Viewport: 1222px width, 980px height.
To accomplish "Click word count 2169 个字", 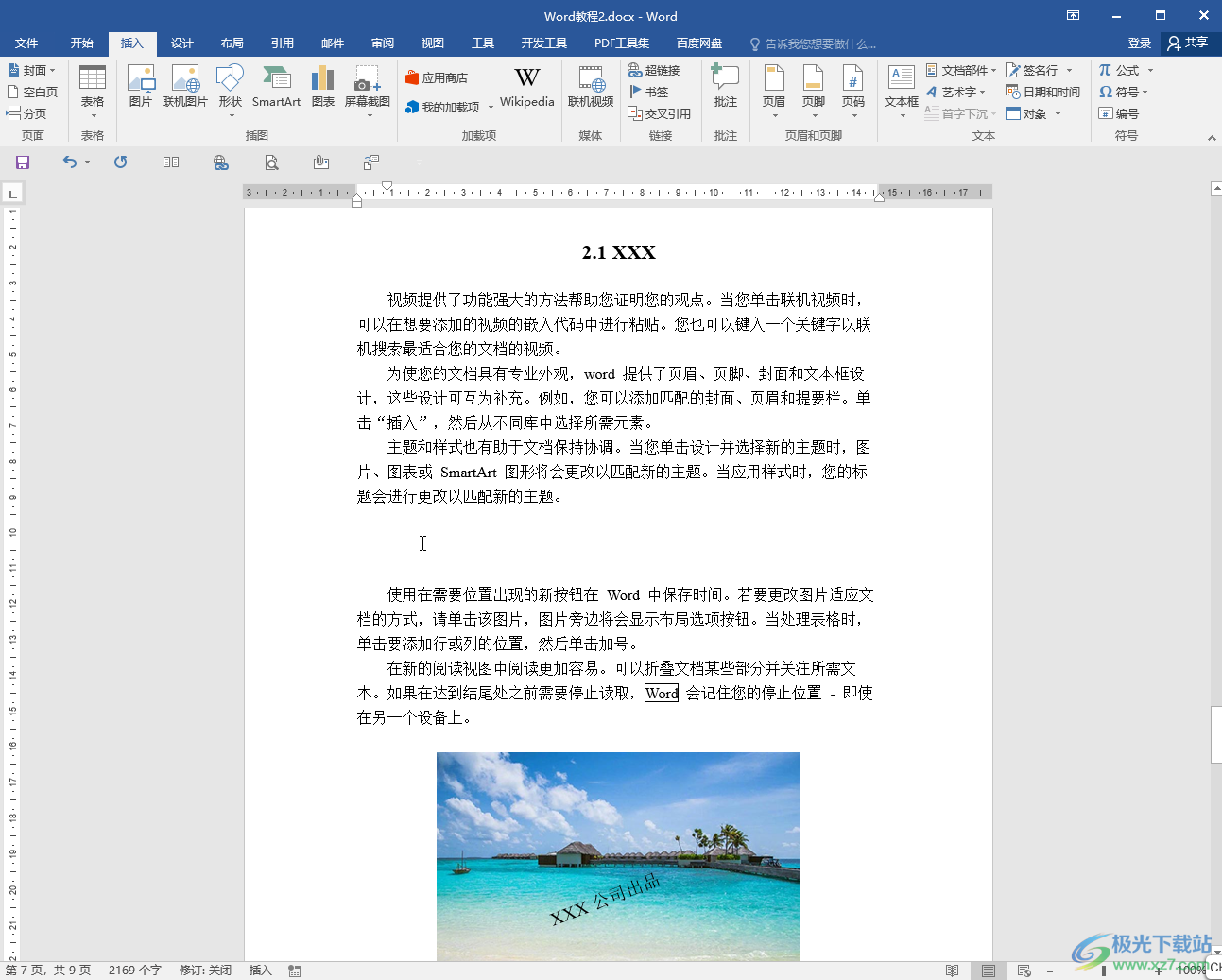I will [x=135, y=971].
